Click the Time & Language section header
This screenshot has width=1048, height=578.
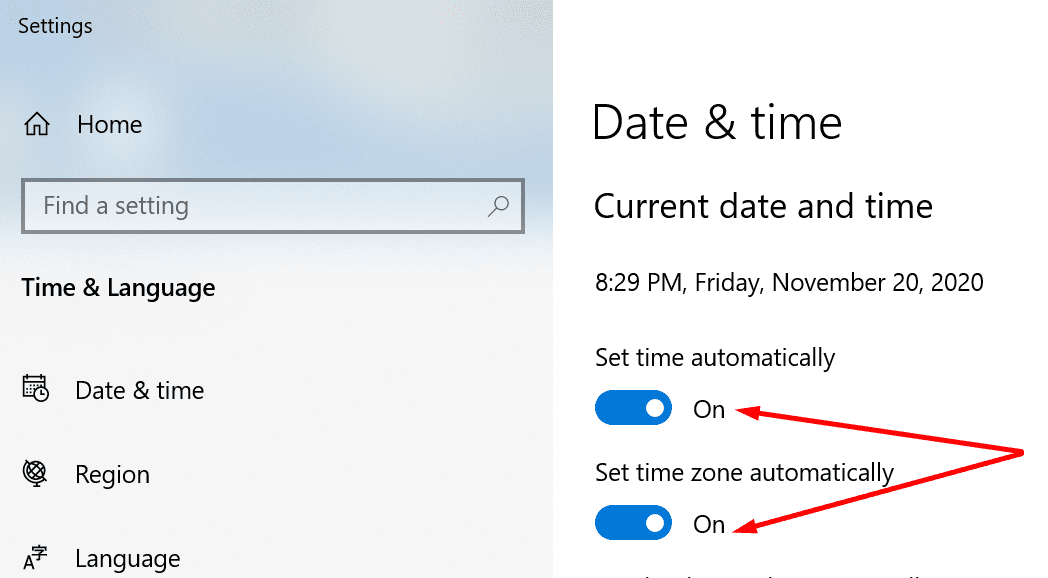[118, 288]
